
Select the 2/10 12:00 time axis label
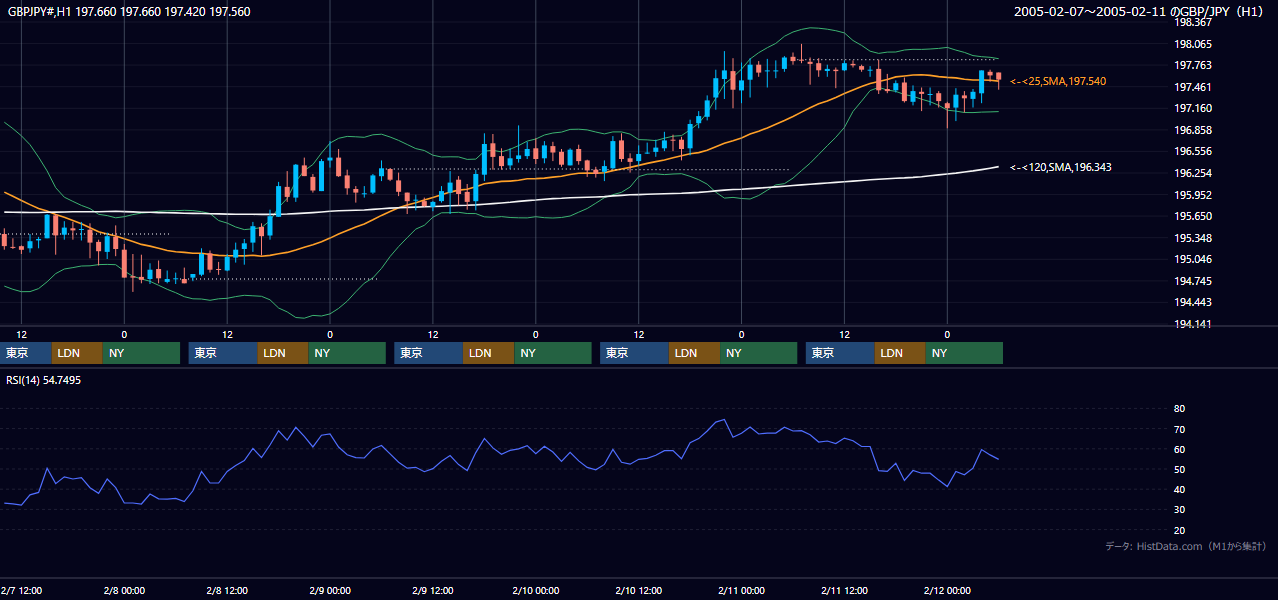click(639, 590)
